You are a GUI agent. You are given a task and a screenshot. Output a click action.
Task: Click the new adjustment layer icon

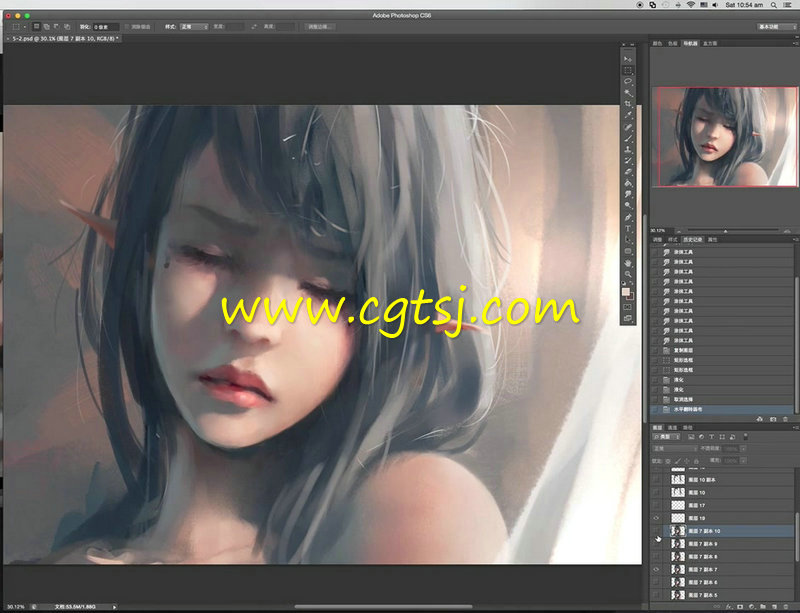(x=752, y=607)
